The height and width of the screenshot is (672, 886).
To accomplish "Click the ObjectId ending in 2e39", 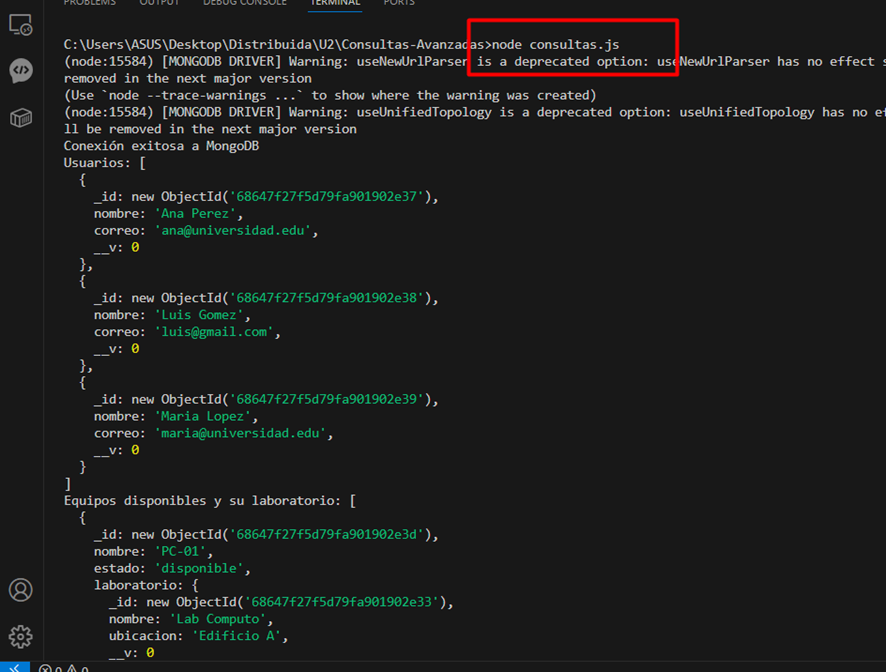I will coord(327,400).
